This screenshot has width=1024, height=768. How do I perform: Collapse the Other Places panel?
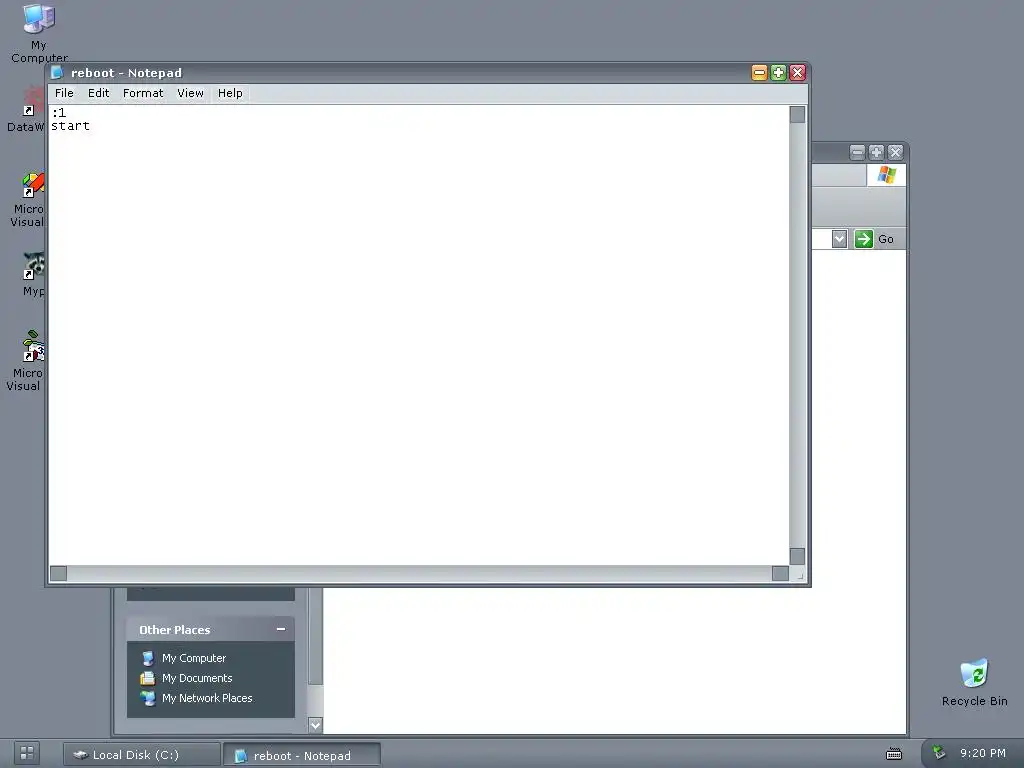click(281, 629)
